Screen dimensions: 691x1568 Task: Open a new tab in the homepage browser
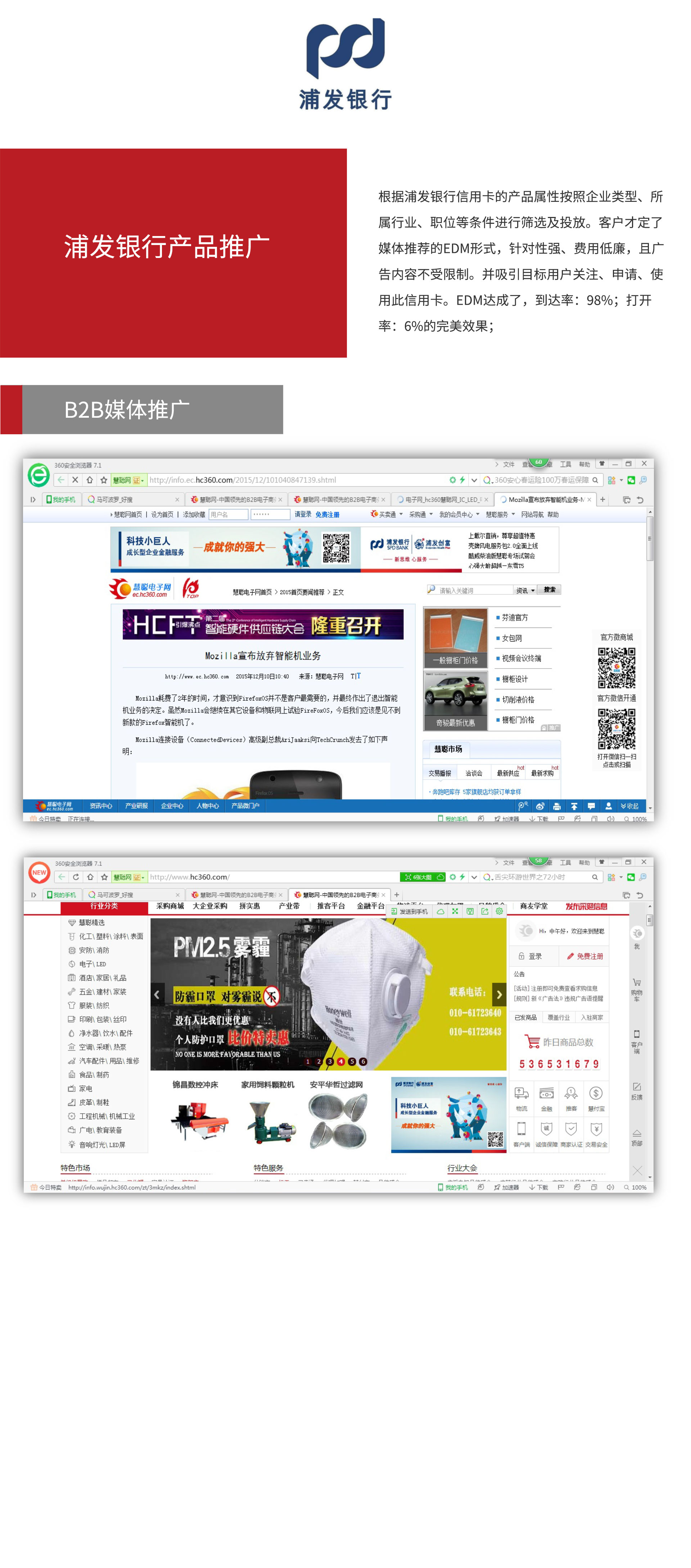pyautogui.click(x=397, y=894)
